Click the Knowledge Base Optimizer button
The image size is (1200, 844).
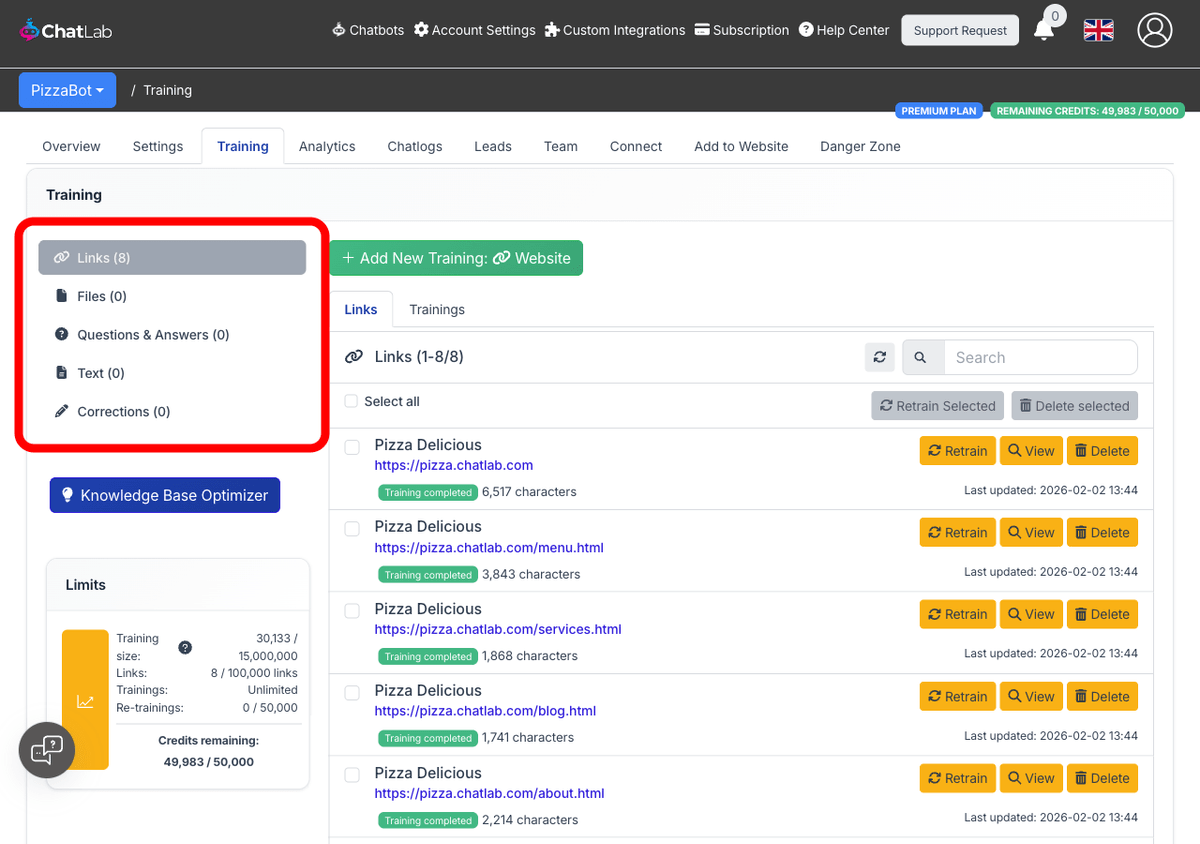point(164,495)
